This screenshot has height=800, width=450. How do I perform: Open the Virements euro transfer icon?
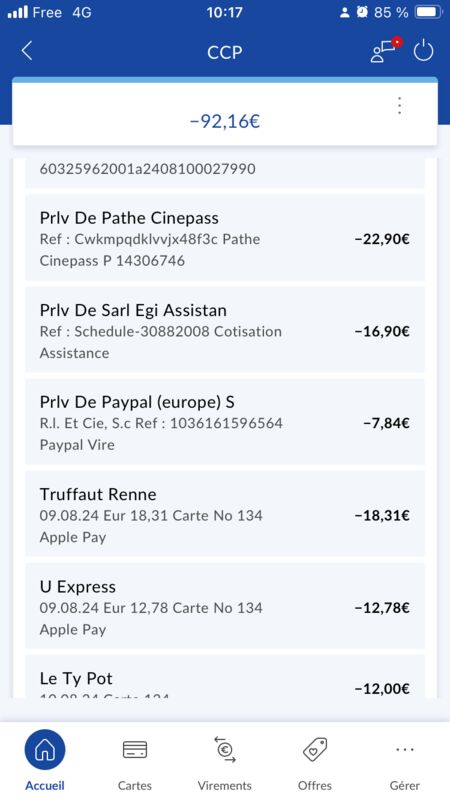(x=225, y=749)
